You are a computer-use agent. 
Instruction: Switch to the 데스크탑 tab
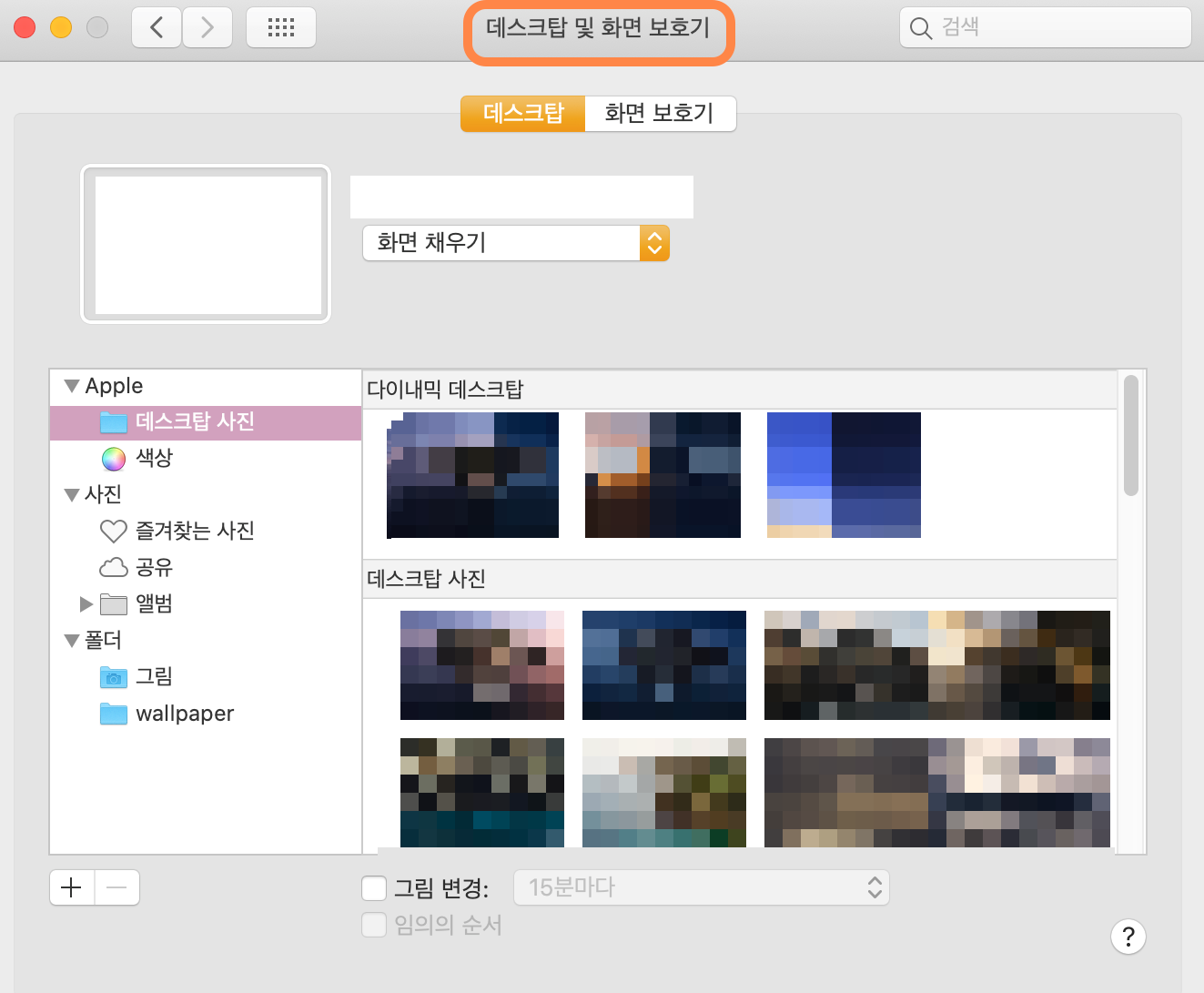pyautogui.click(x=522, y=114)
